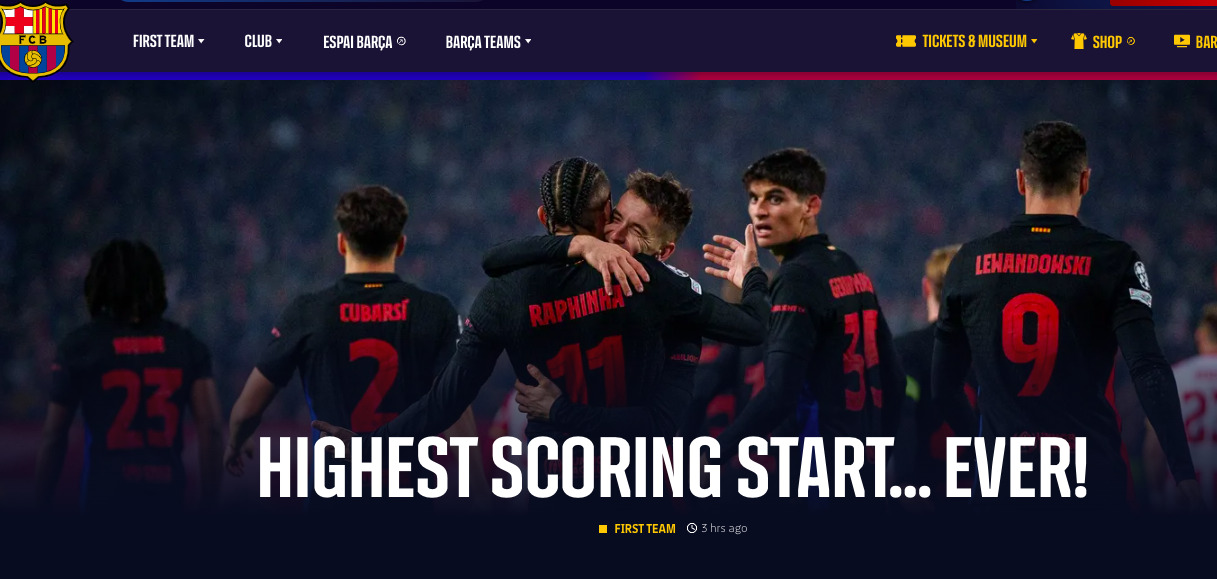The width and height of the screenshot is (1217, 579).
Task: Click the yellow square marker before First Team tag
Action: (x=603, y=529)
